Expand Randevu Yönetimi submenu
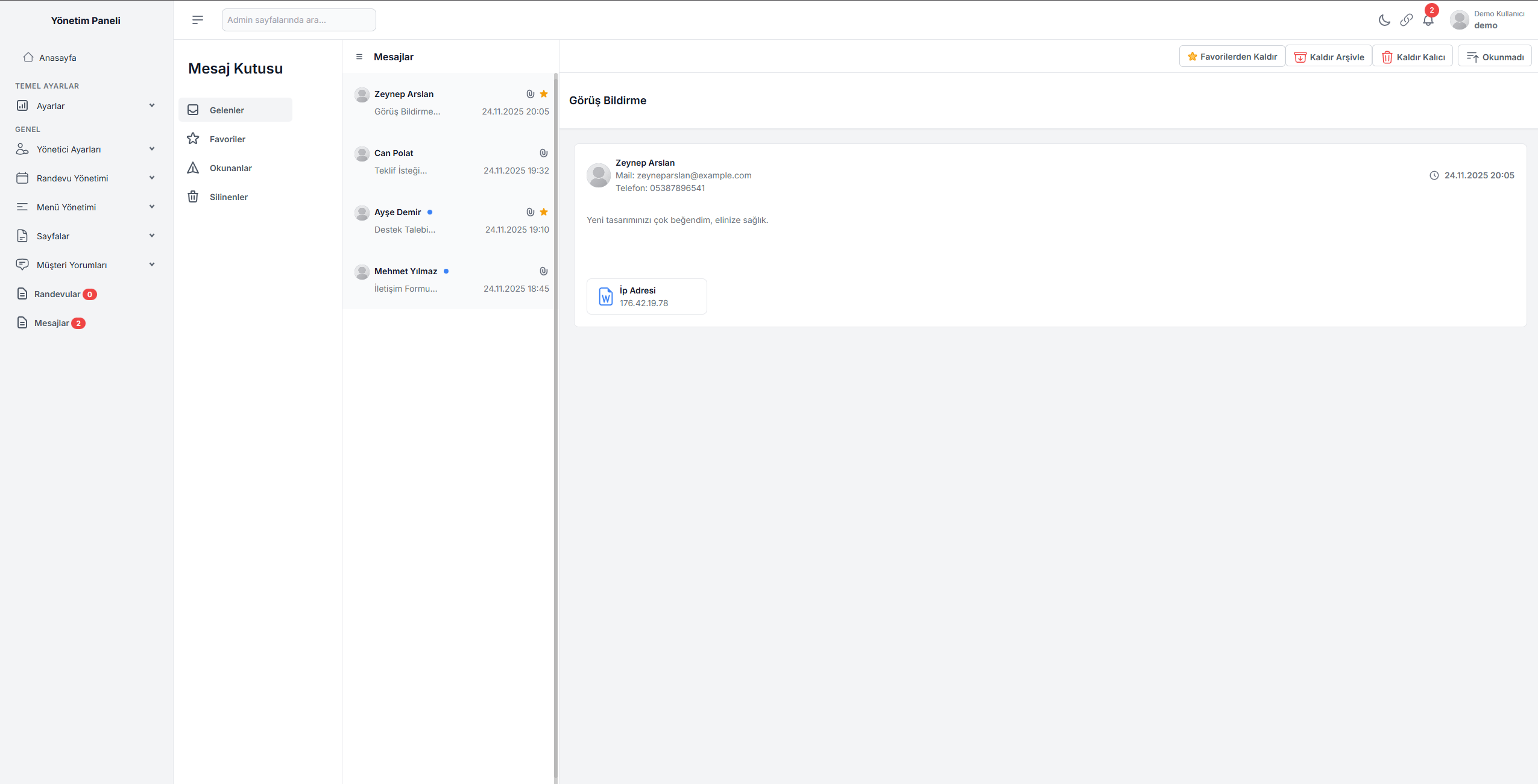Screen dimensions: 1538x784 (152, 178)
